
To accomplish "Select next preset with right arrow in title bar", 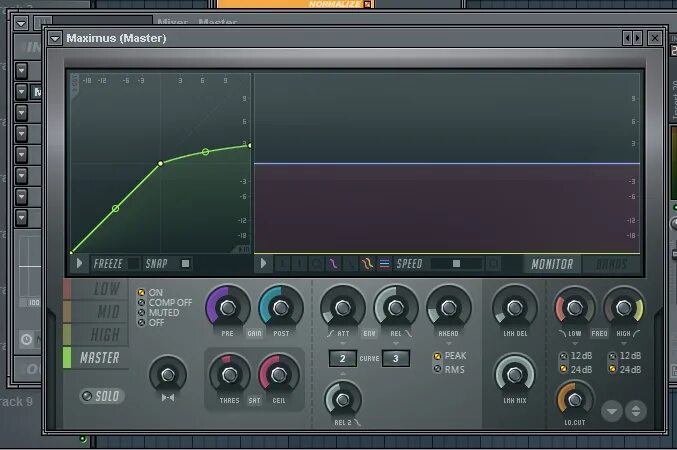I will click(637, 38).
